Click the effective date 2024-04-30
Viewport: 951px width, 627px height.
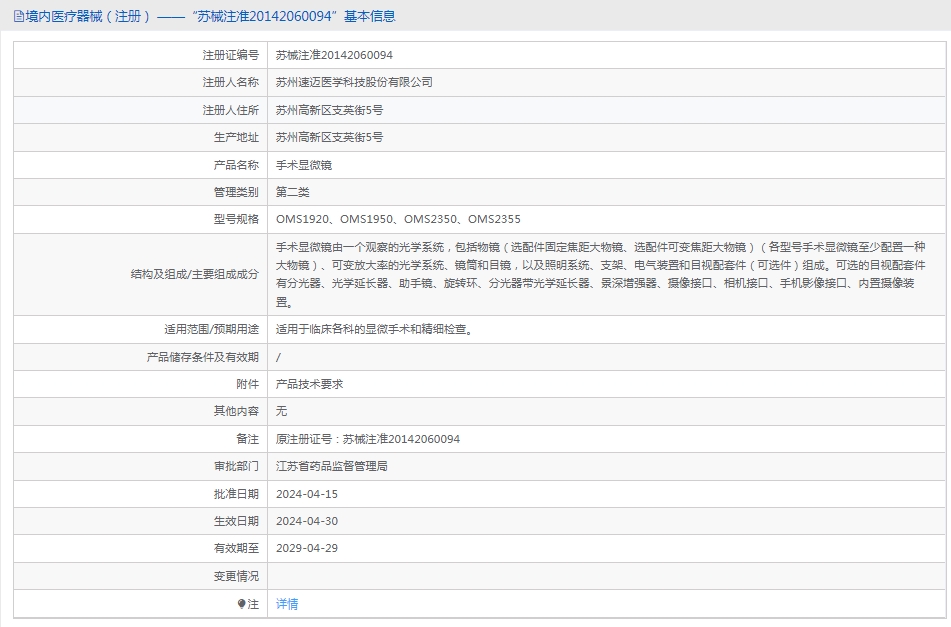307,521
